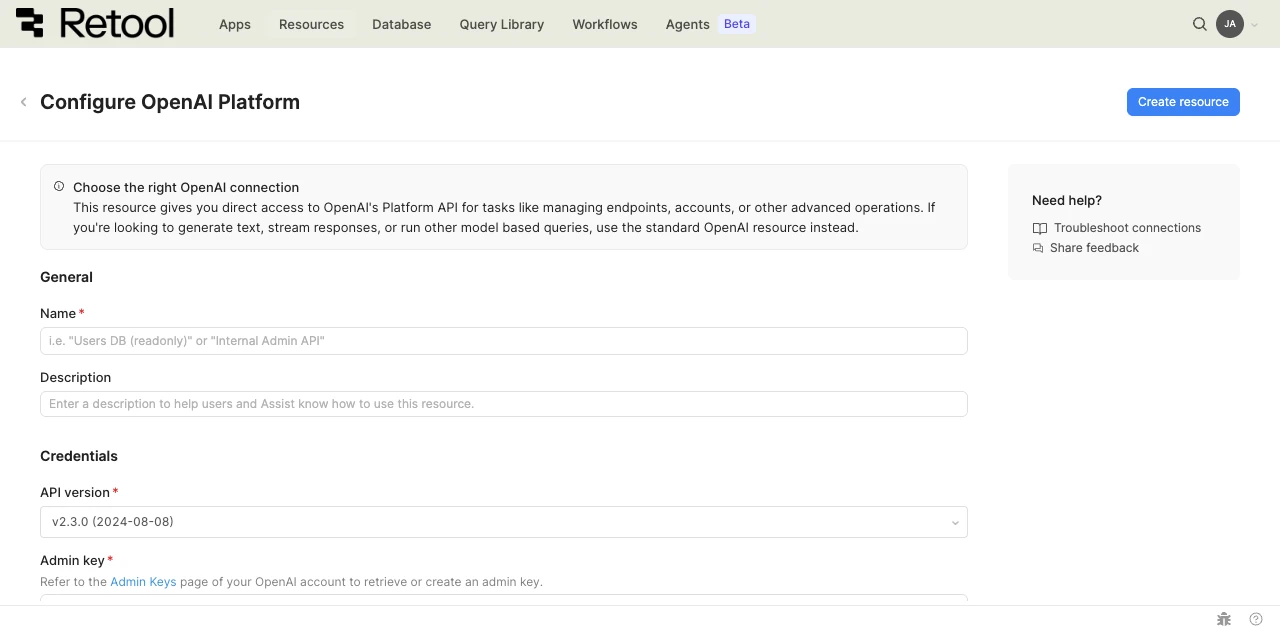The width and height of the screenshot is (1280, 633).
Task: Open the JA user avatar menu
Action: pos(1230,24)
